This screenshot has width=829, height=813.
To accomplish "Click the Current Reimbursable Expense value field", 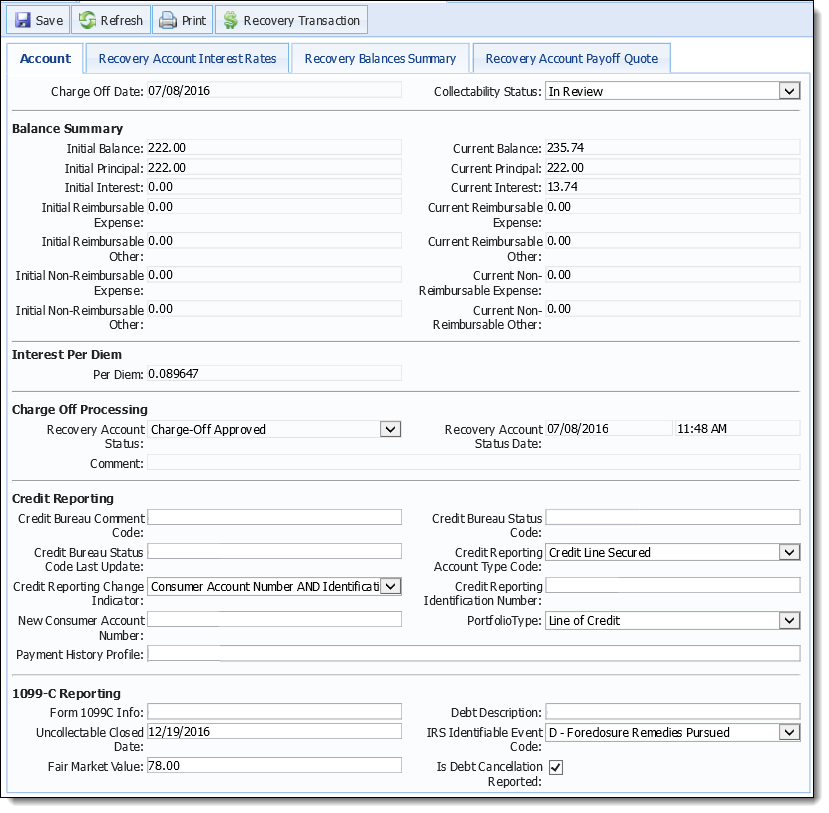I will (x=673, y=206).
